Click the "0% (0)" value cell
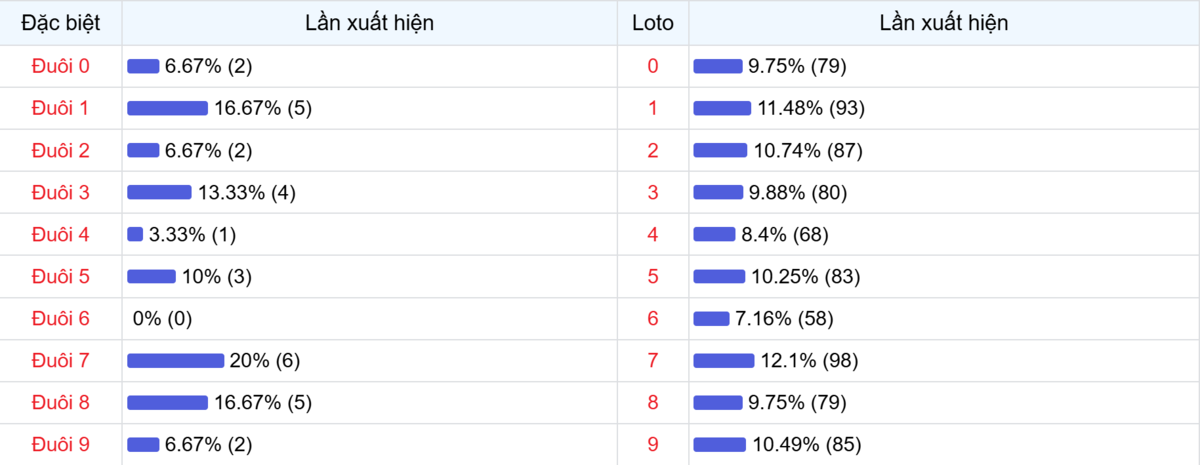Image resolution: width=1200 pixels, height=465 pixels. pyautogui.click(x=162, y=319)
